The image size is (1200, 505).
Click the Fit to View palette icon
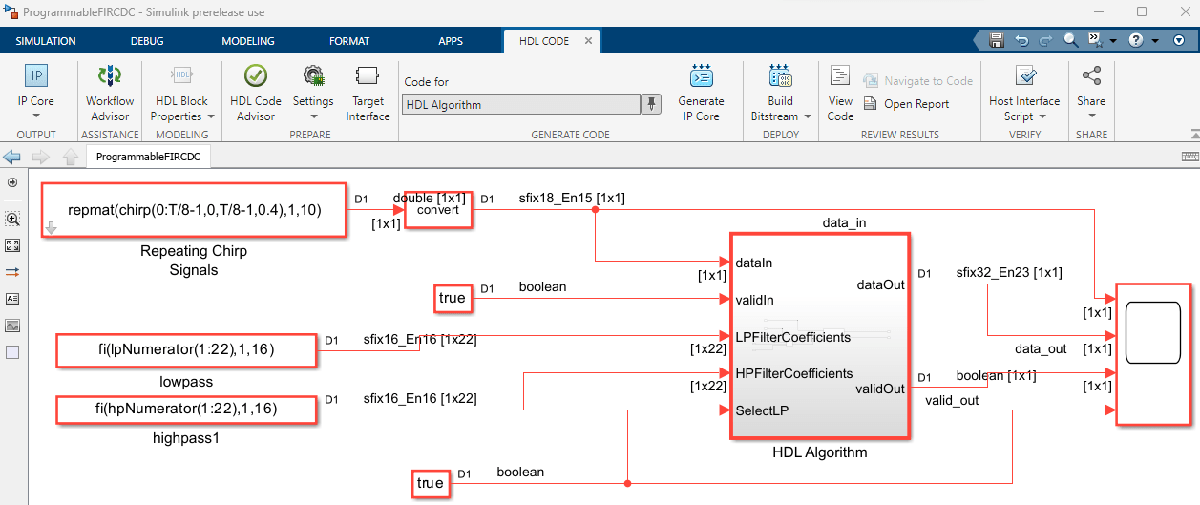point(13,245)
